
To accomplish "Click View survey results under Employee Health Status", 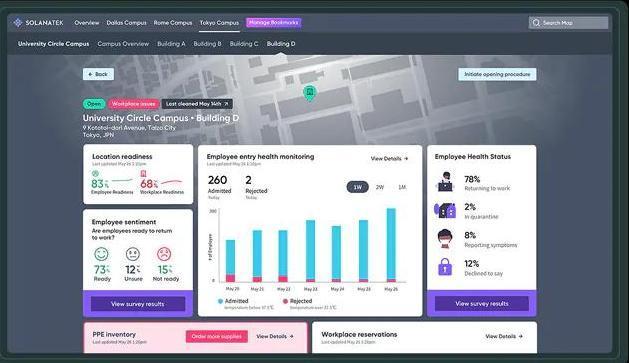I will [482, 304].
